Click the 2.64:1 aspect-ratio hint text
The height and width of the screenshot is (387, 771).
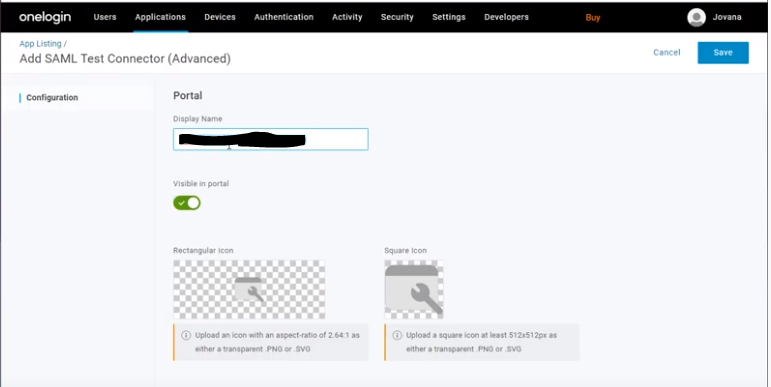point(277,342)
